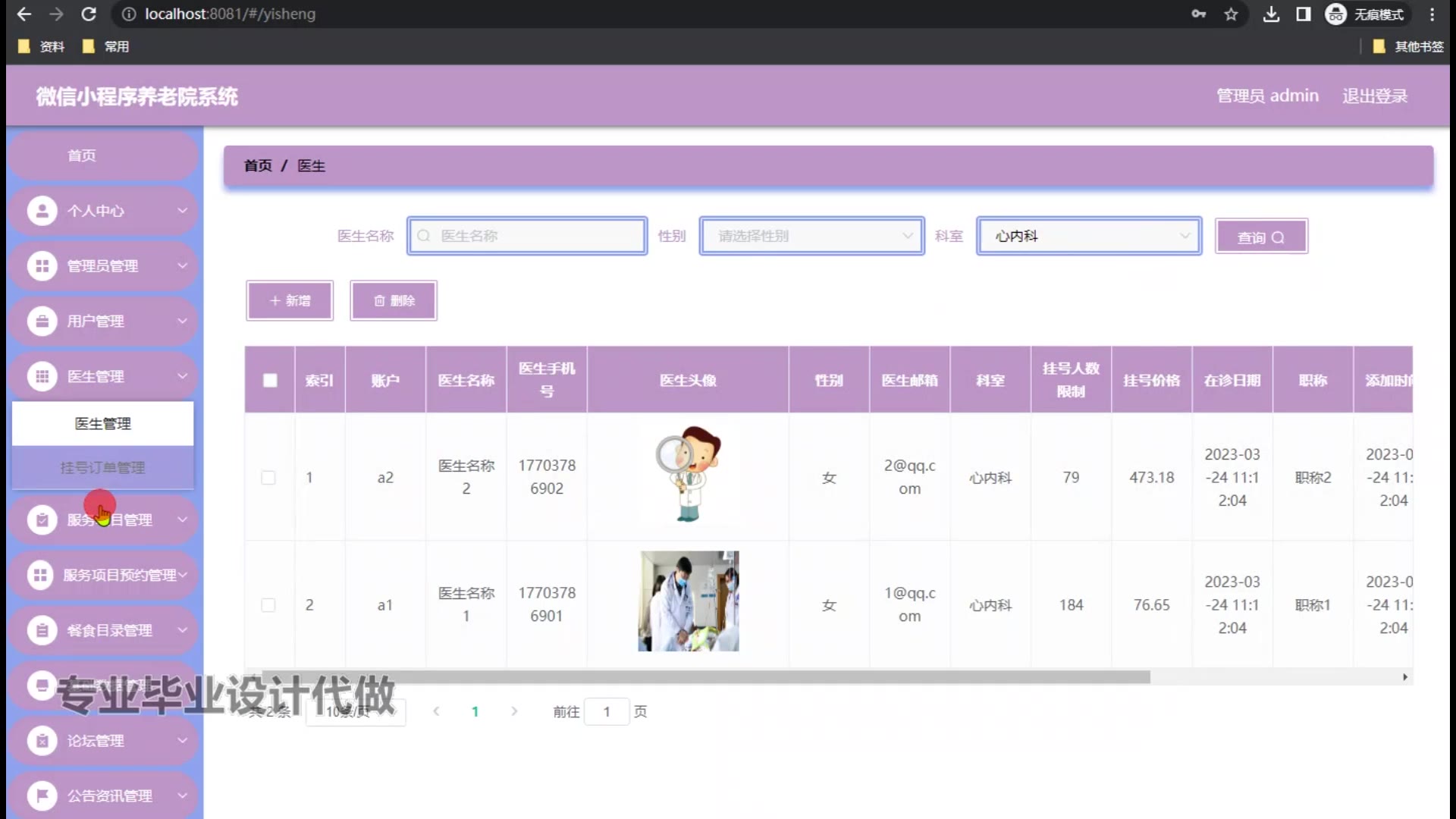Select 医生管理 submenu item
This screenshot has height=819, width=1456.
pos(102,423)
